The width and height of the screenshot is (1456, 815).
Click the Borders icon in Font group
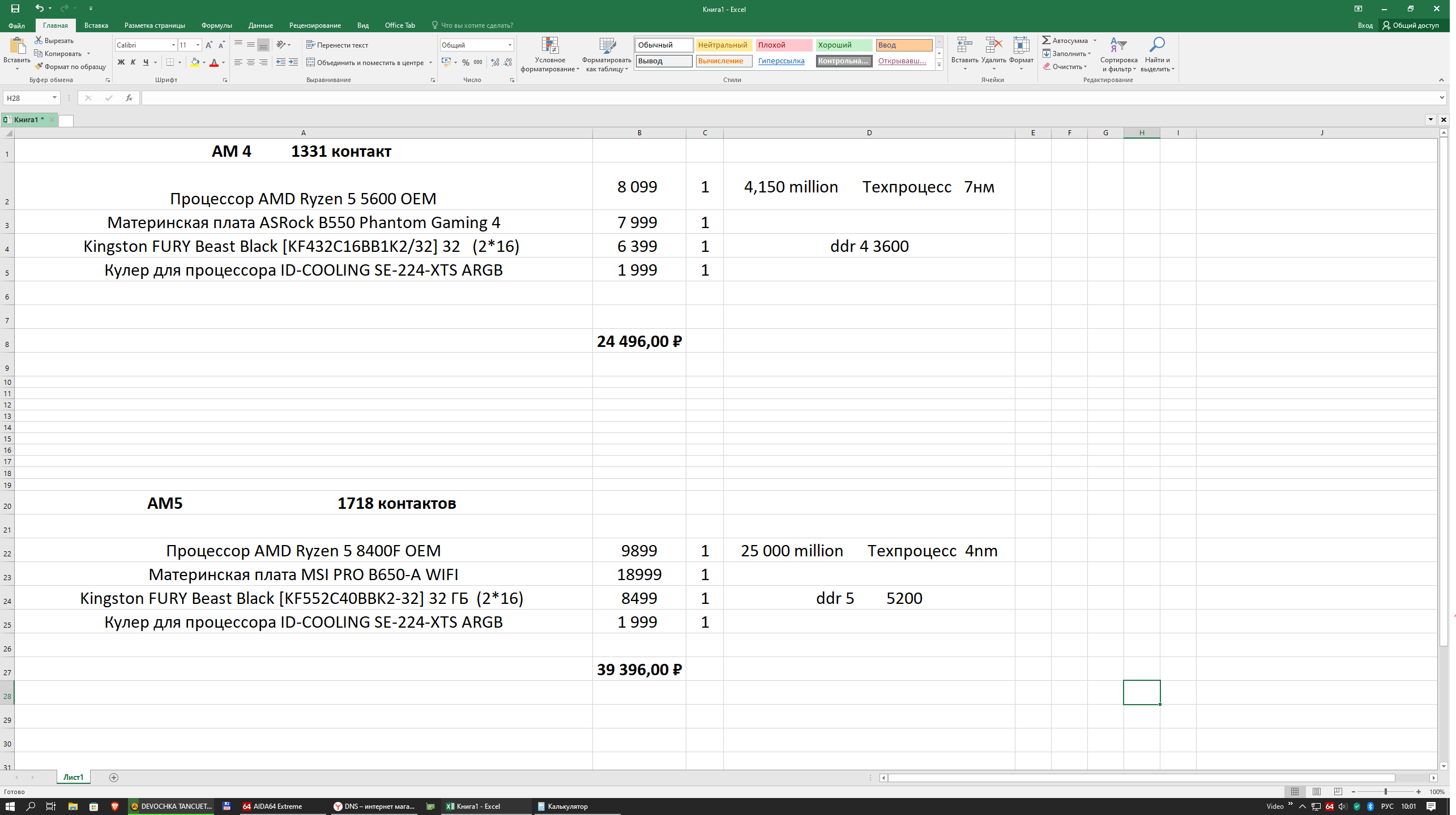(170, 63)
